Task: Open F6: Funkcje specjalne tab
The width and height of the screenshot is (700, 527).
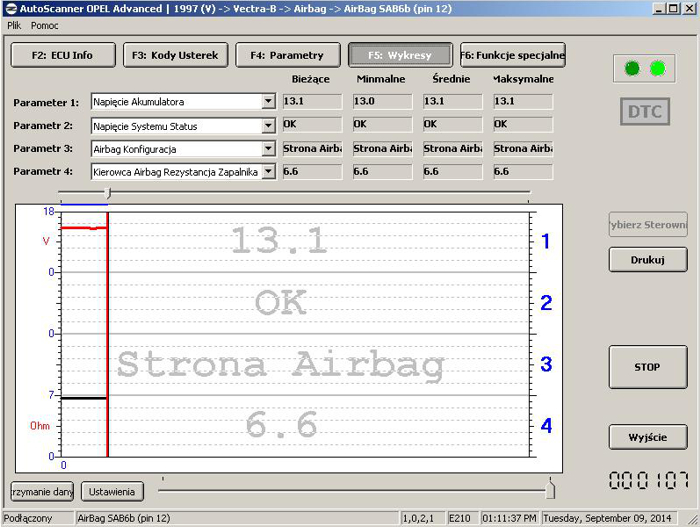Action: (x=513, y=55)
